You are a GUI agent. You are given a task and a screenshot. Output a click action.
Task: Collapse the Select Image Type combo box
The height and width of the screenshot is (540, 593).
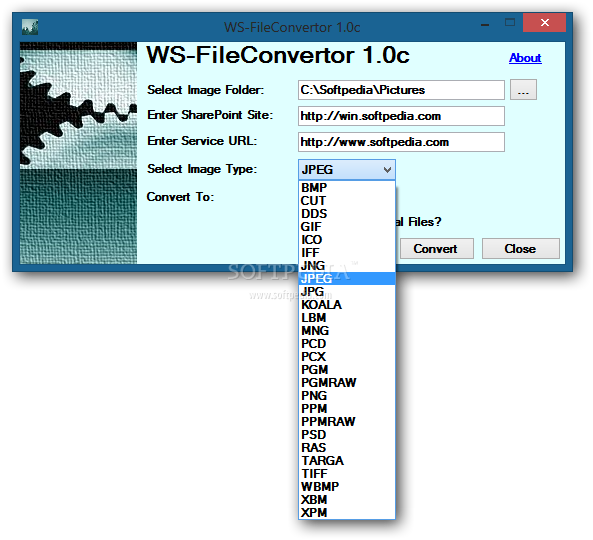click(x=347, y=170)
